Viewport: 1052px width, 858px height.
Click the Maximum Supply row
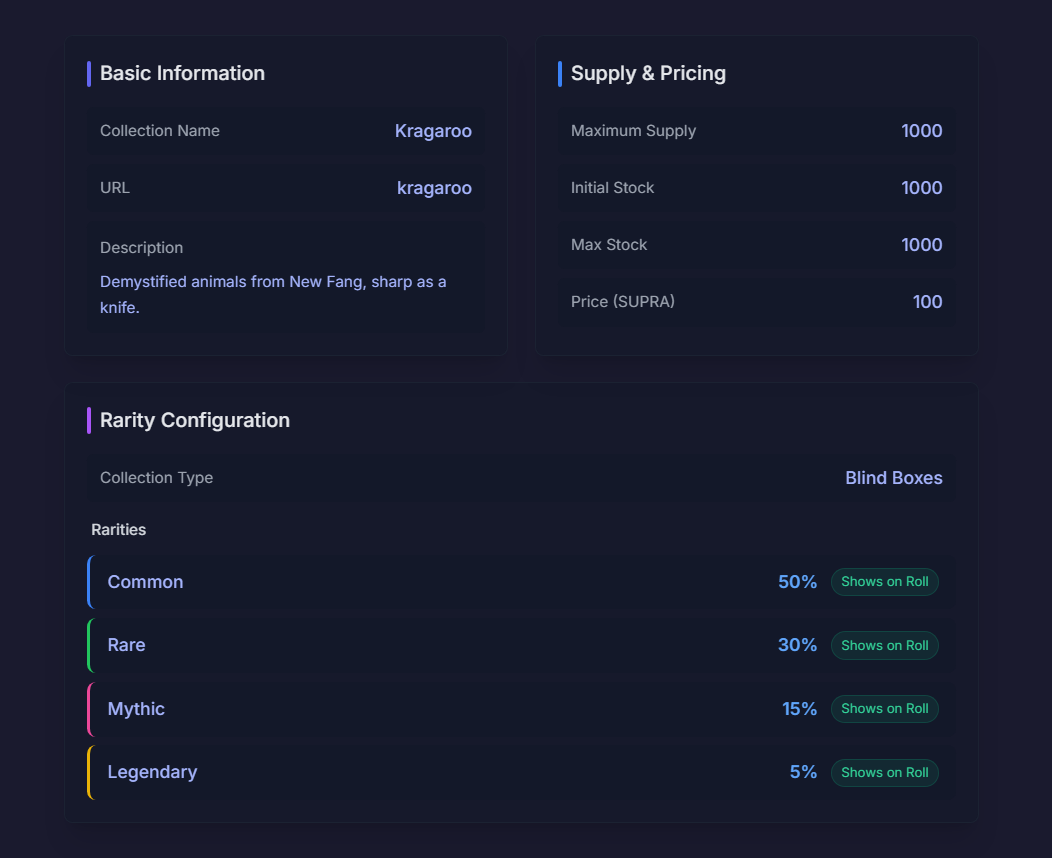point(756,131)
